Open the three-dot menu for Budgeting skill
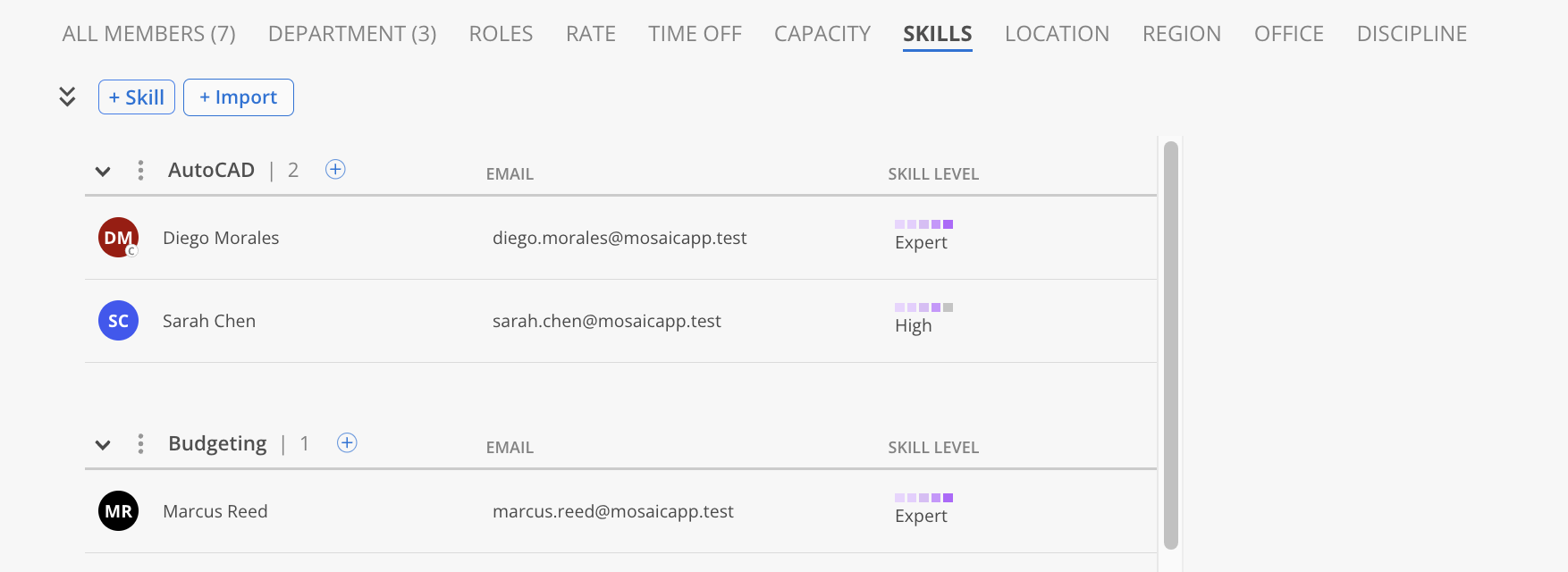Image resolution: width=1568 pixels, height=572 pixels. 140,443
